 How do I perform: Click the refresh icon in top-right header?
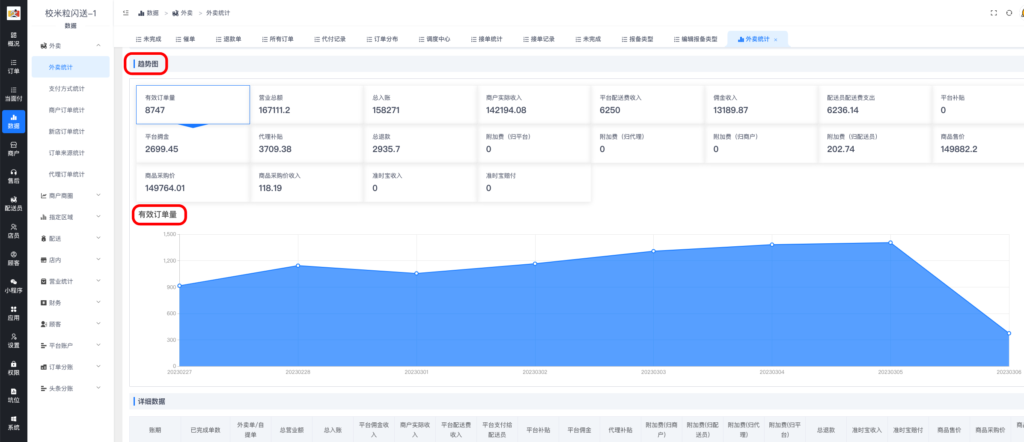(x=1009, y=12)
